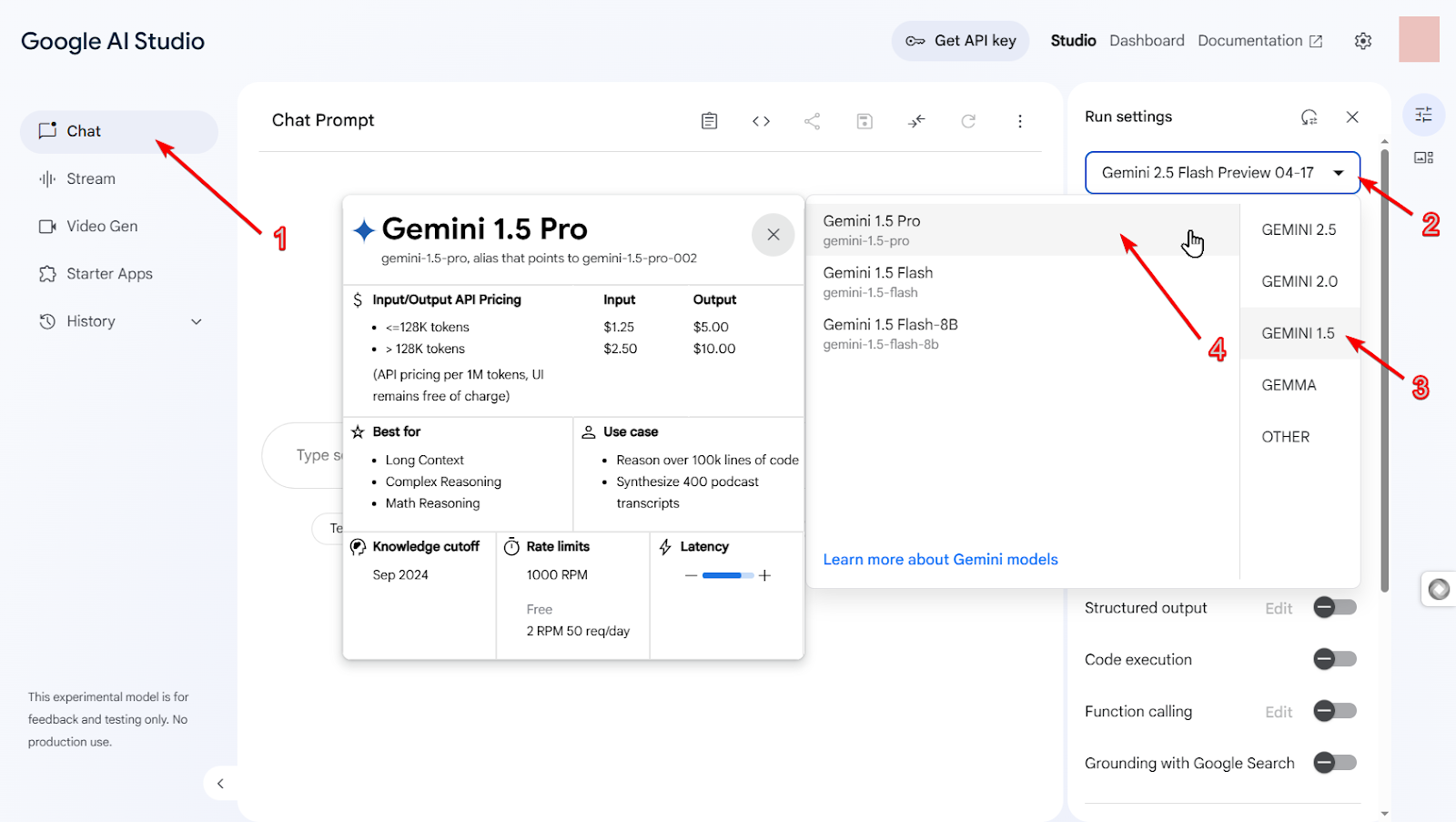Click the Get API key button
Viewport: 1456px width, 822px height.
(961, 41)
